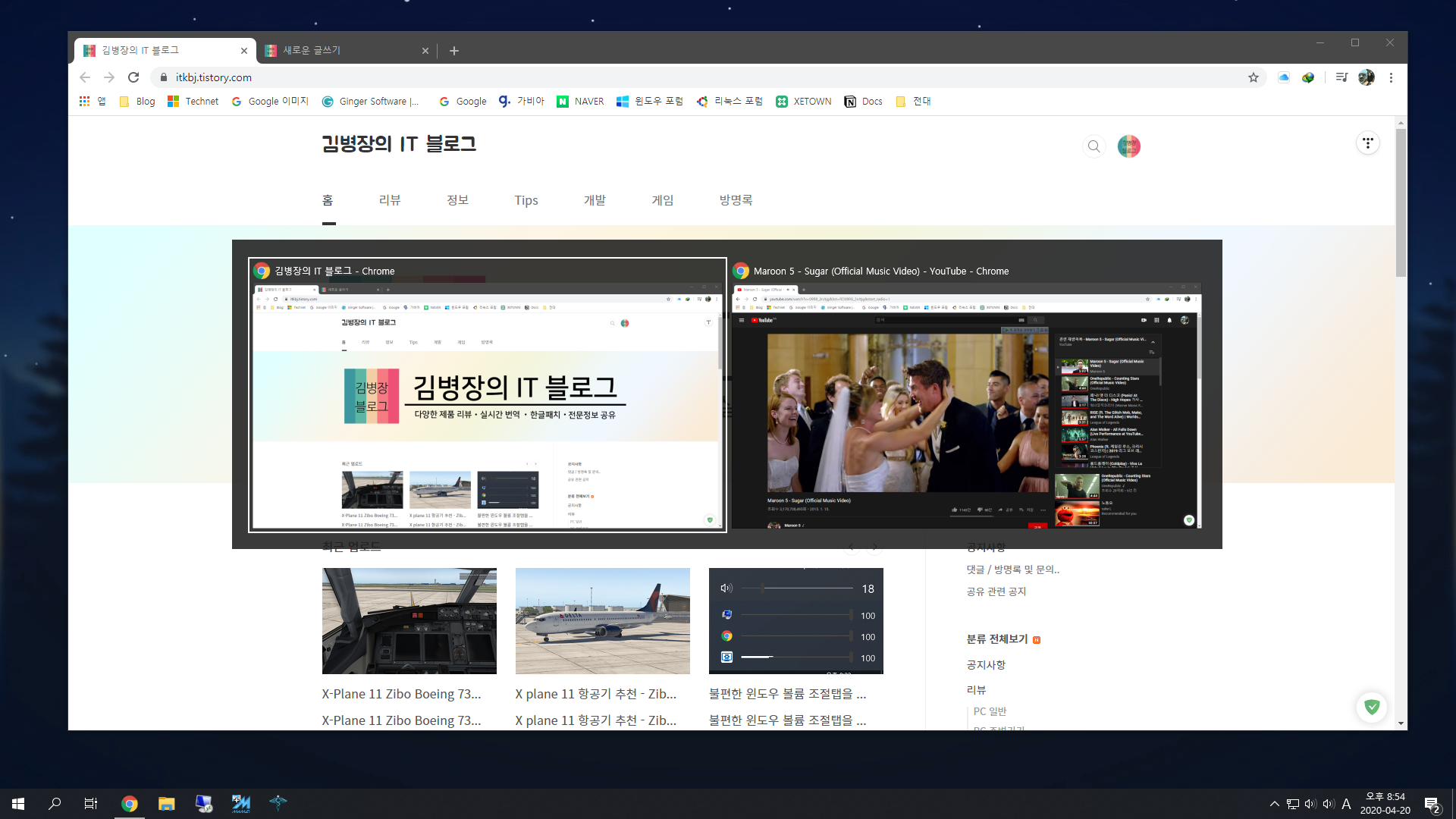Click the green shield badge icon

(1371, 707)
